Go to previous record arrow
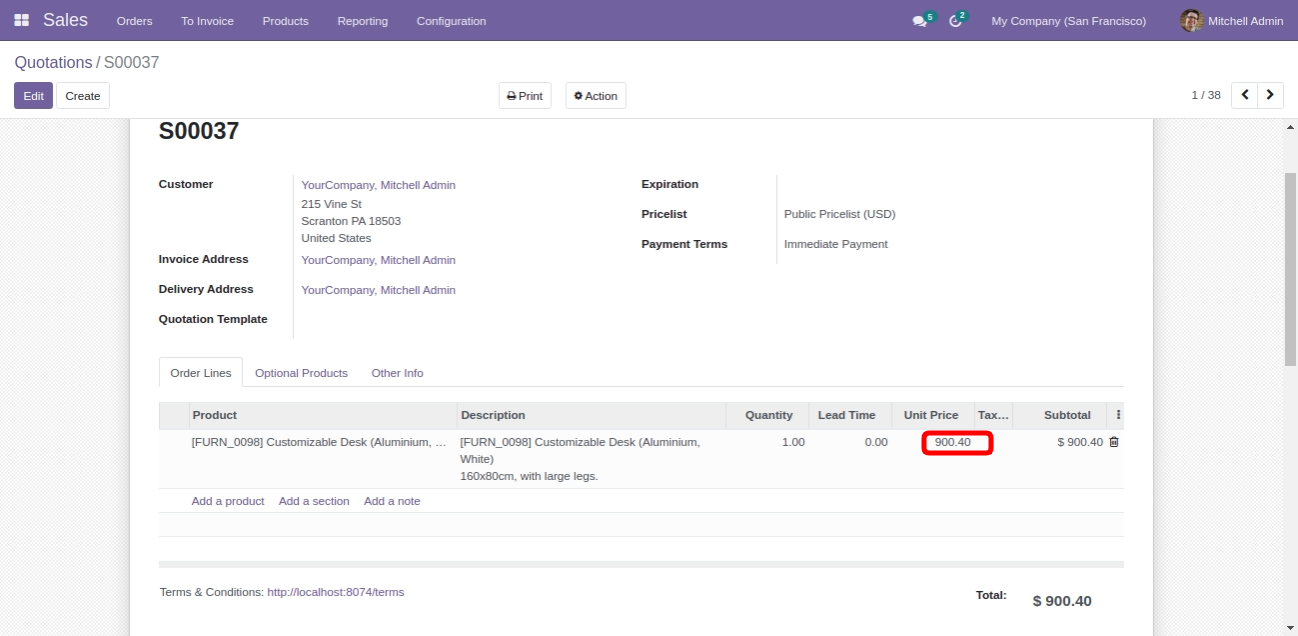The image size is (1298, 636). [x=1245, y=95]
